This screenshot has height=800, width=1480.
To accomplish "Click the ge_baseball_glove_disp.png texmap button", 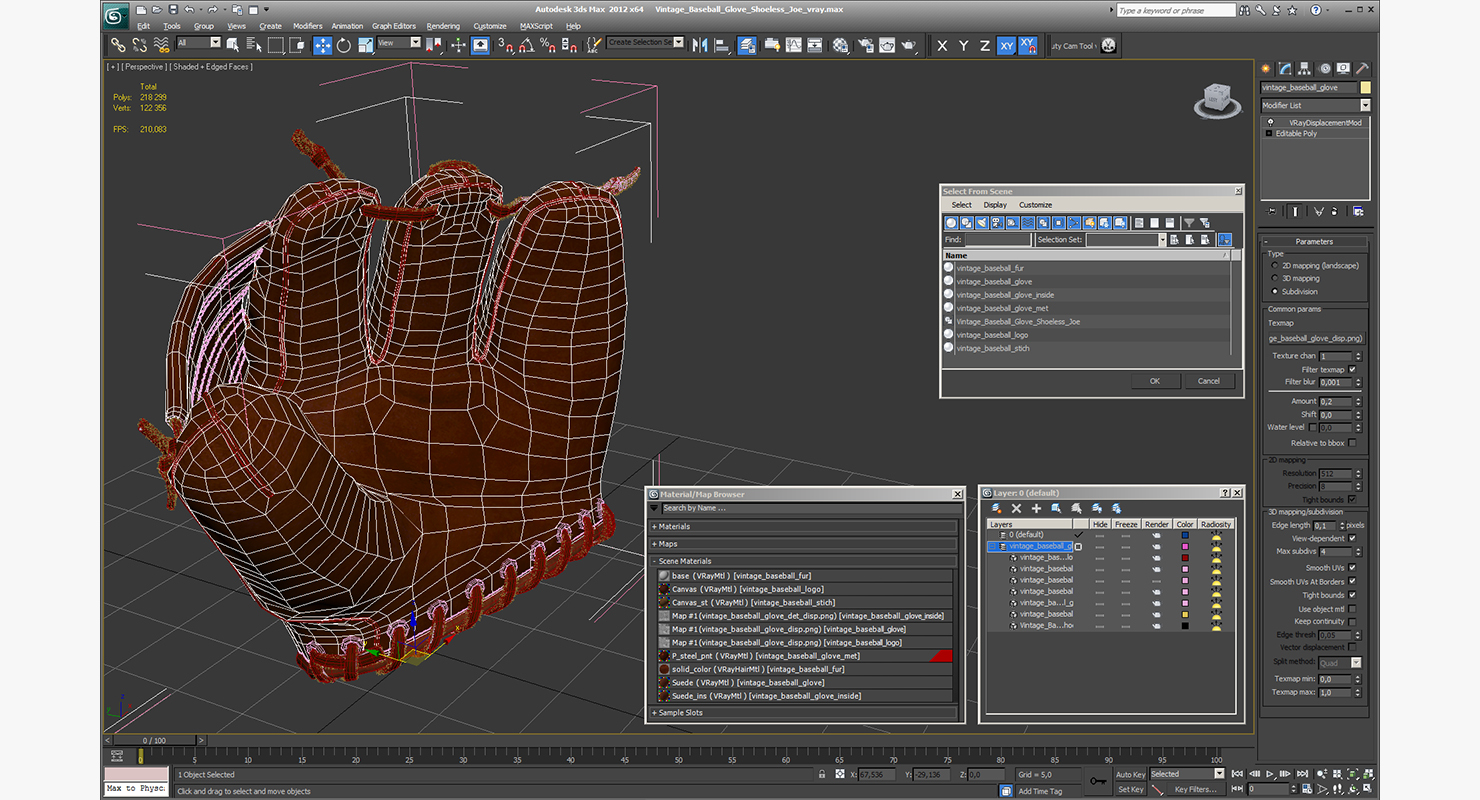I will coord(1315,338).
